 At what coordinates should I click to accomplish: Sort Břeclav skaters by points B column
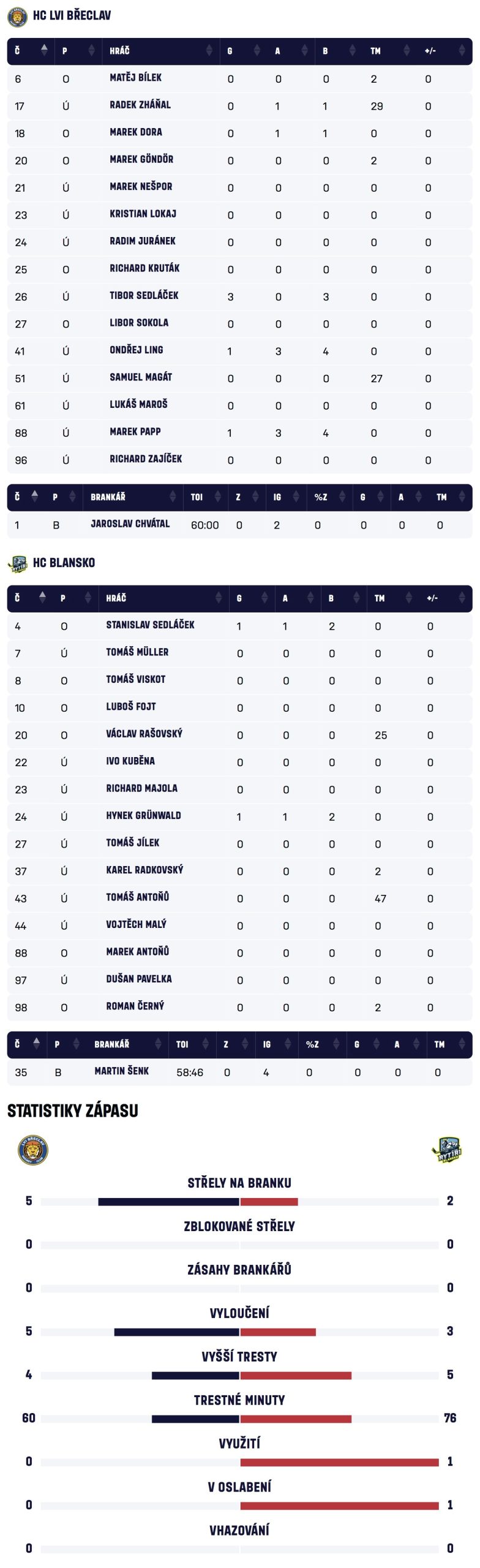(x=352, y=51)
